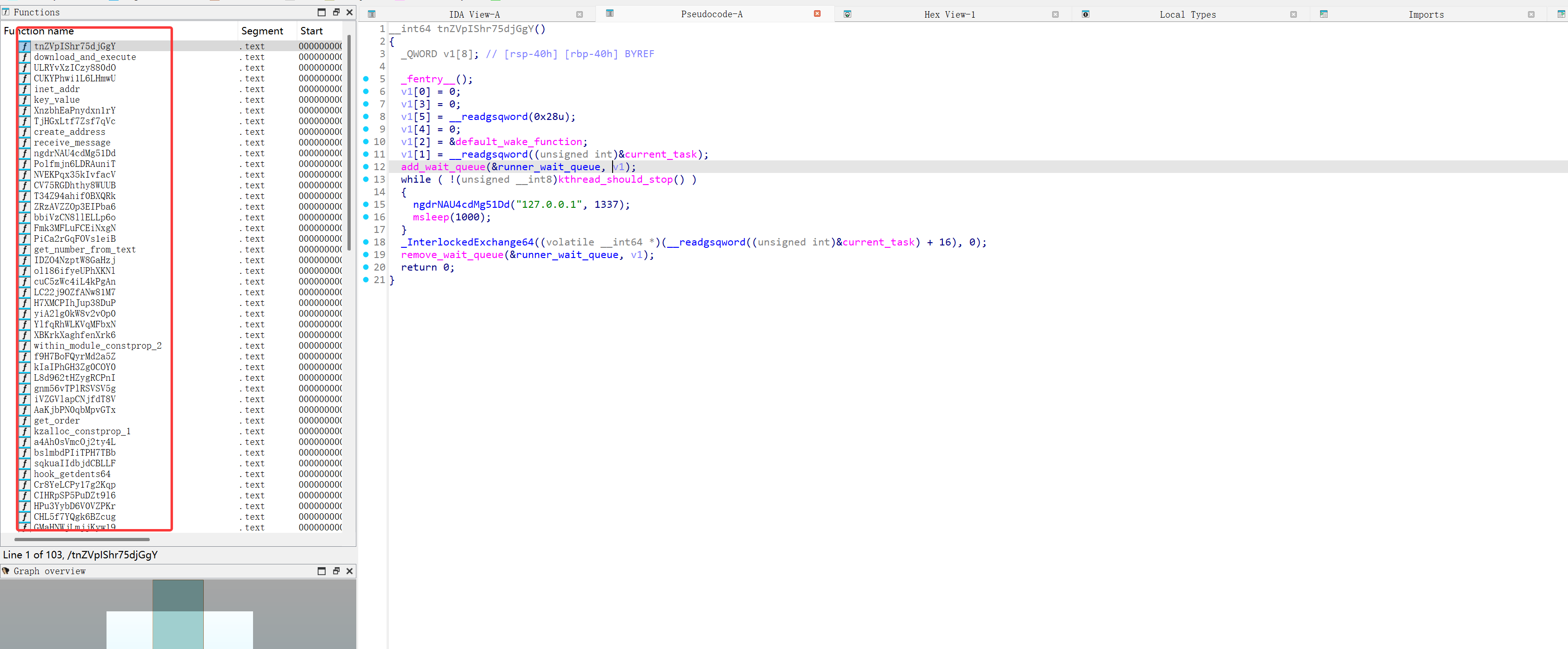The image size is (1568, 649).
Task: Click the Pseudocode-A tab icon
Action: pos(609,13)
